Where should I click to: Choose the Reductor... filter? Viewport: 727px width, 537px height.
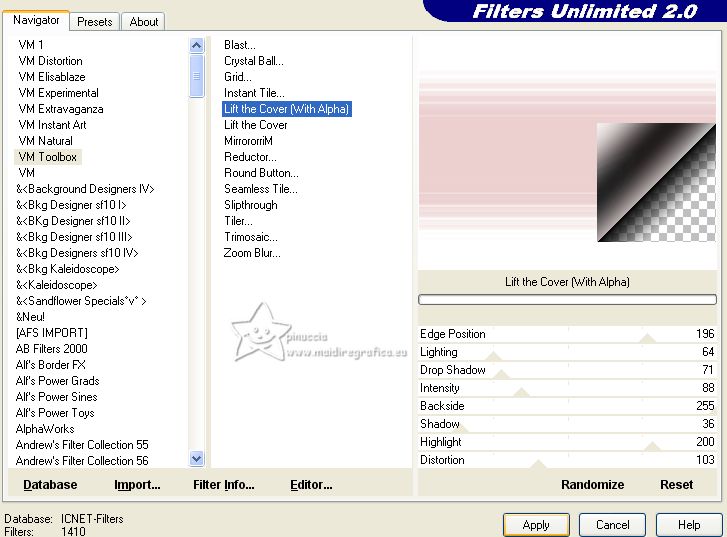click(250, 157)
